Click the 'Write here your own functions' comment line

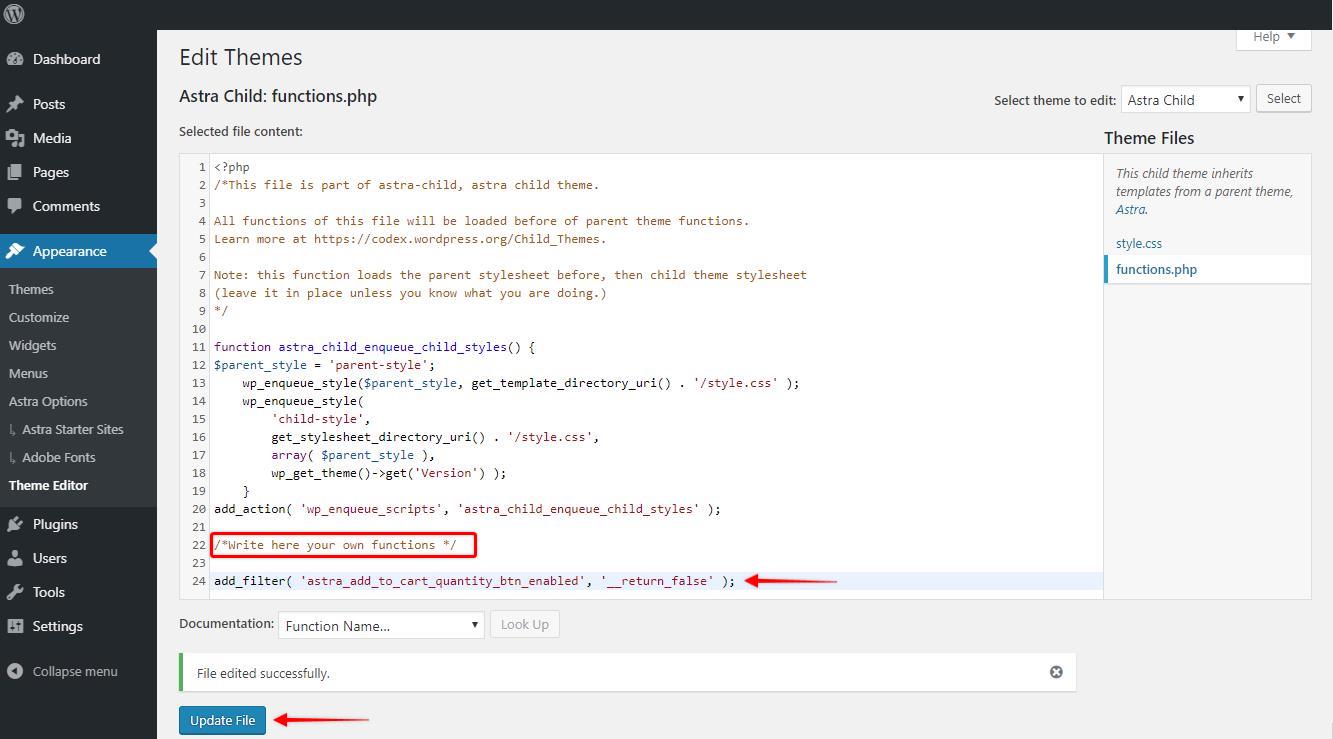(x=335, y=545)
